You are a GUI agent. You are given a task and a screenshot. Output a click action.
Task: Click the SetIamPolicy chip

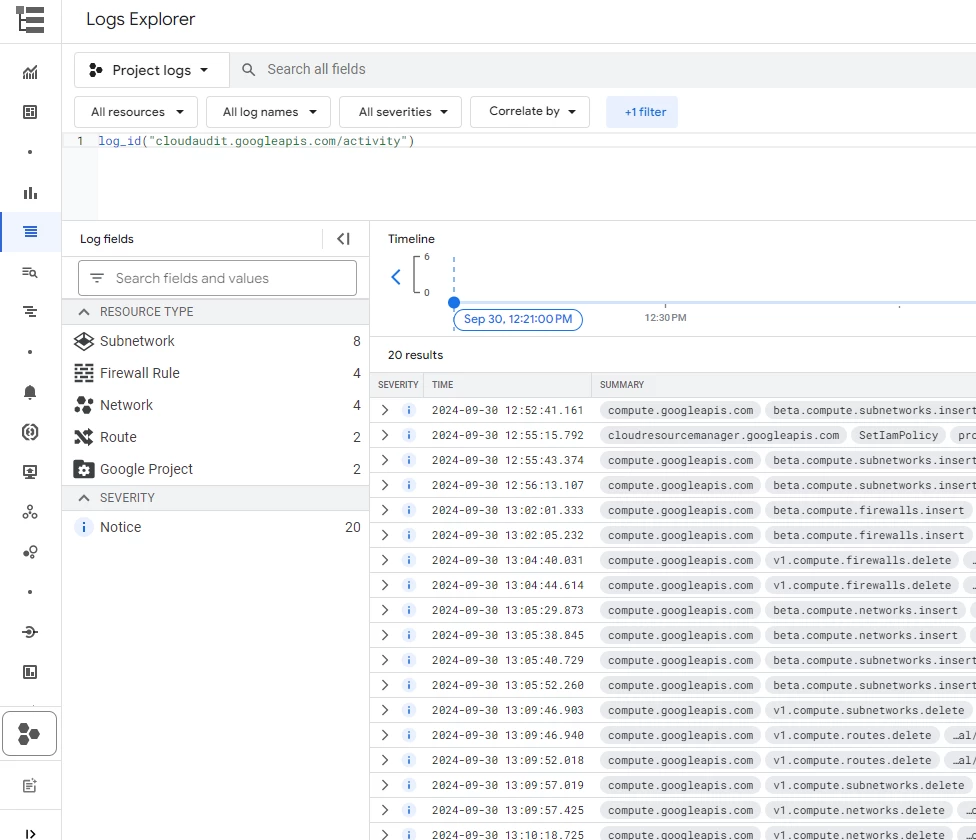point(898,435)
